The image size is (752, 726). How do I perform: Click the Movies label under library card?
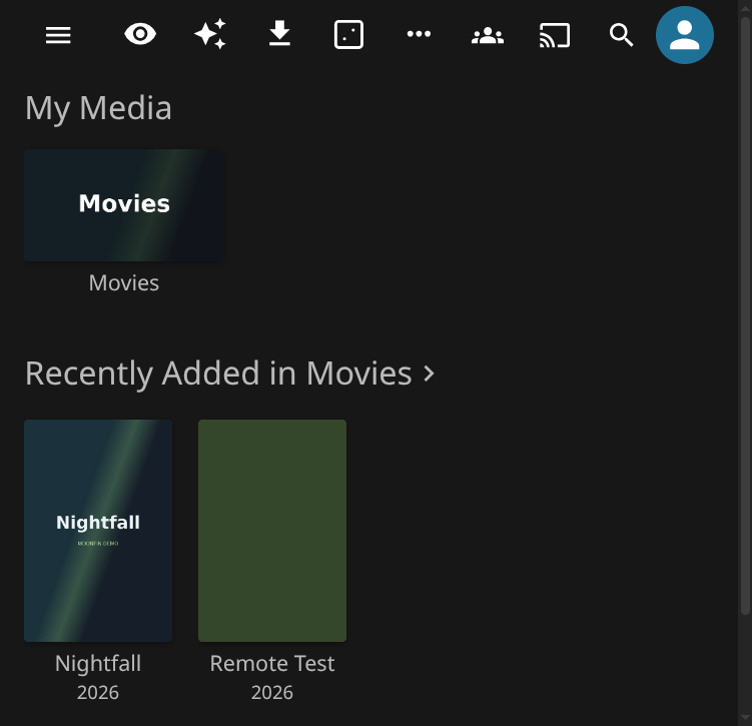click(x=124, y=283)
